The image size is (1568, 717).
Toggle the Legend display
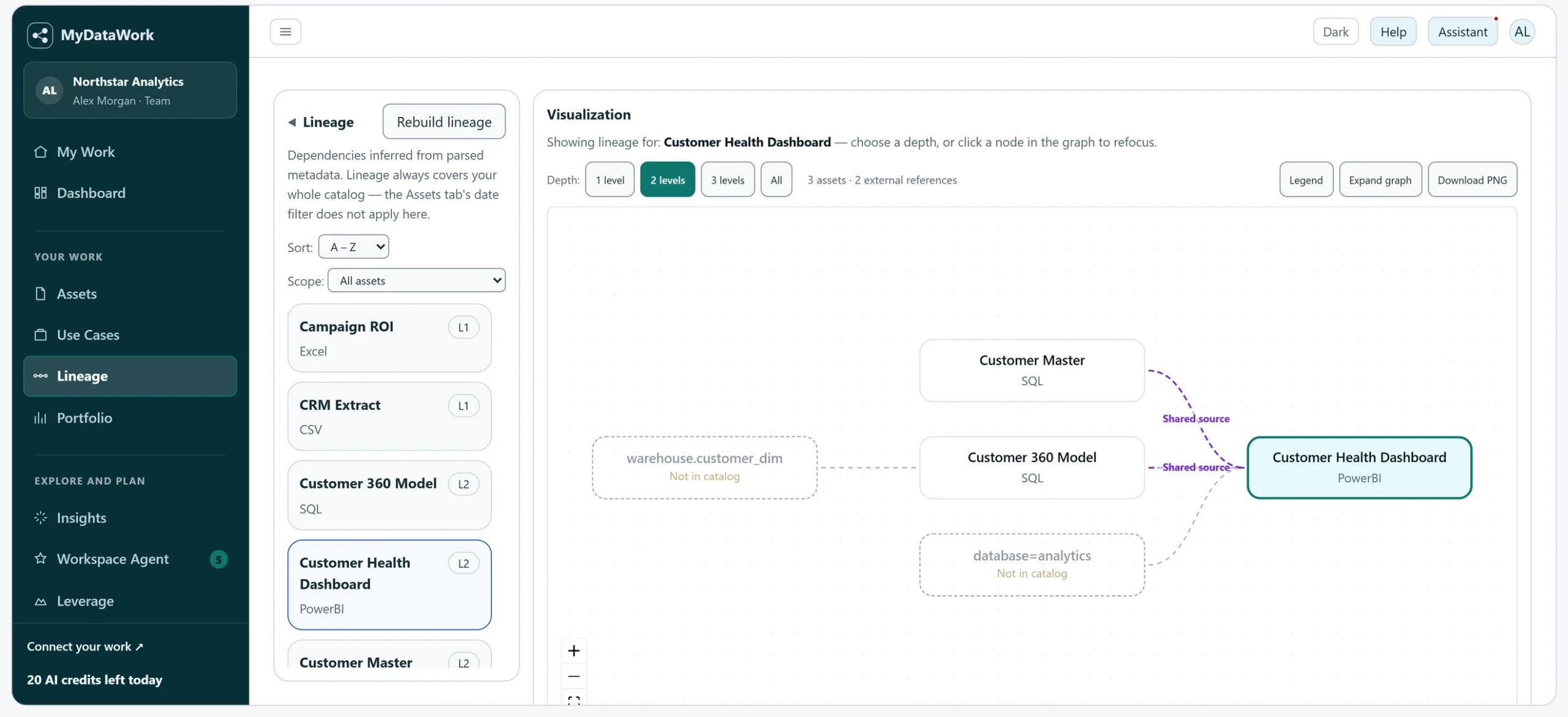[x=1306, y=180]
